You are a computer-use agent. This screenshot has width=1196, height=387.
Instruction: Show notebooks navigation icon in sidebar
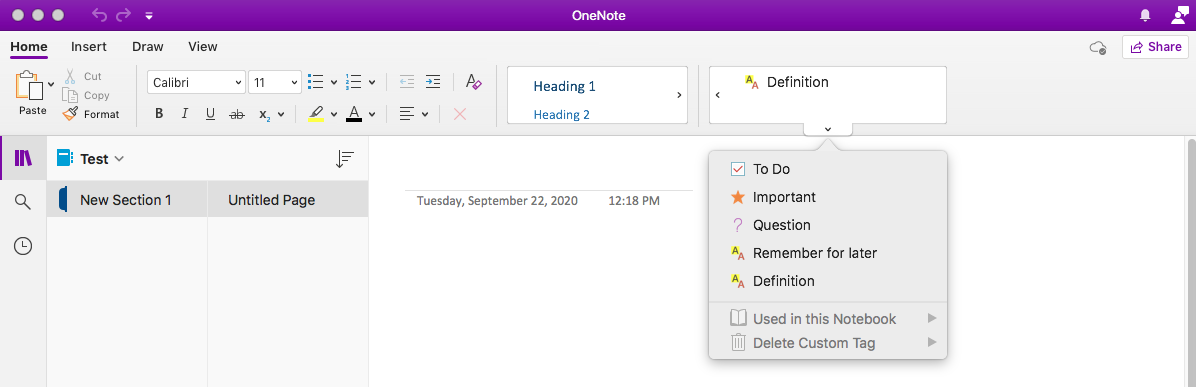coord(24,159)
